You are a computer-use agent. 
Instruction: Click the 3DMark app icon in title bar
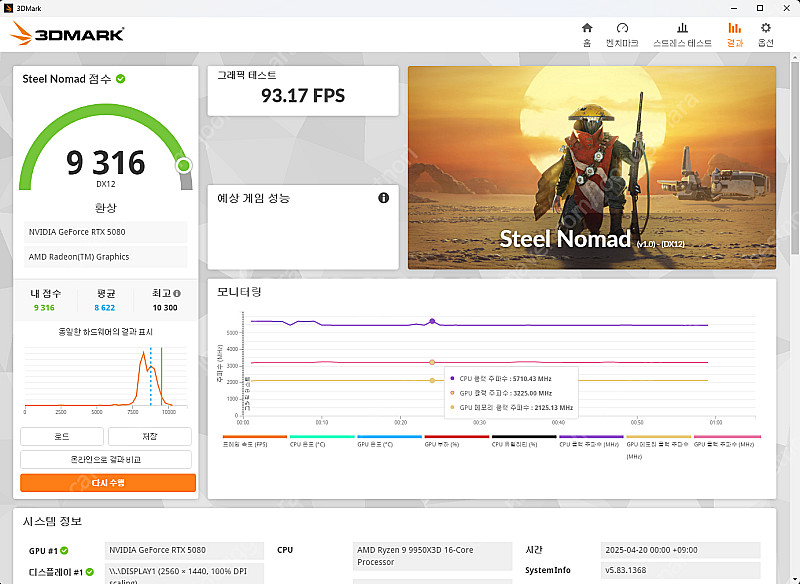coord(8,8)
